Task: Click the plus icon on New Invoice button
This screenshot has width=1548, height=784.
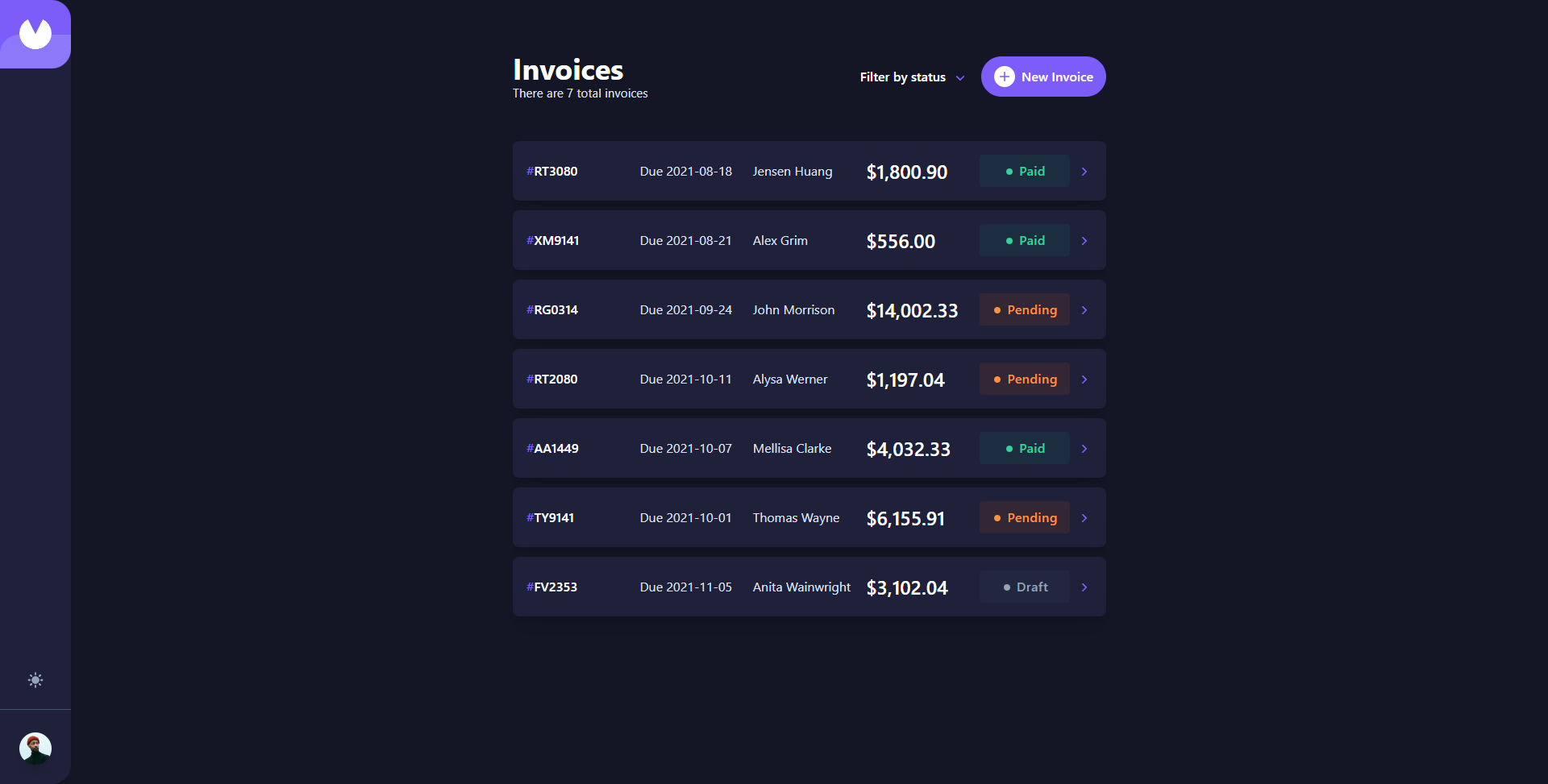Action: [x=1003, y=77]
